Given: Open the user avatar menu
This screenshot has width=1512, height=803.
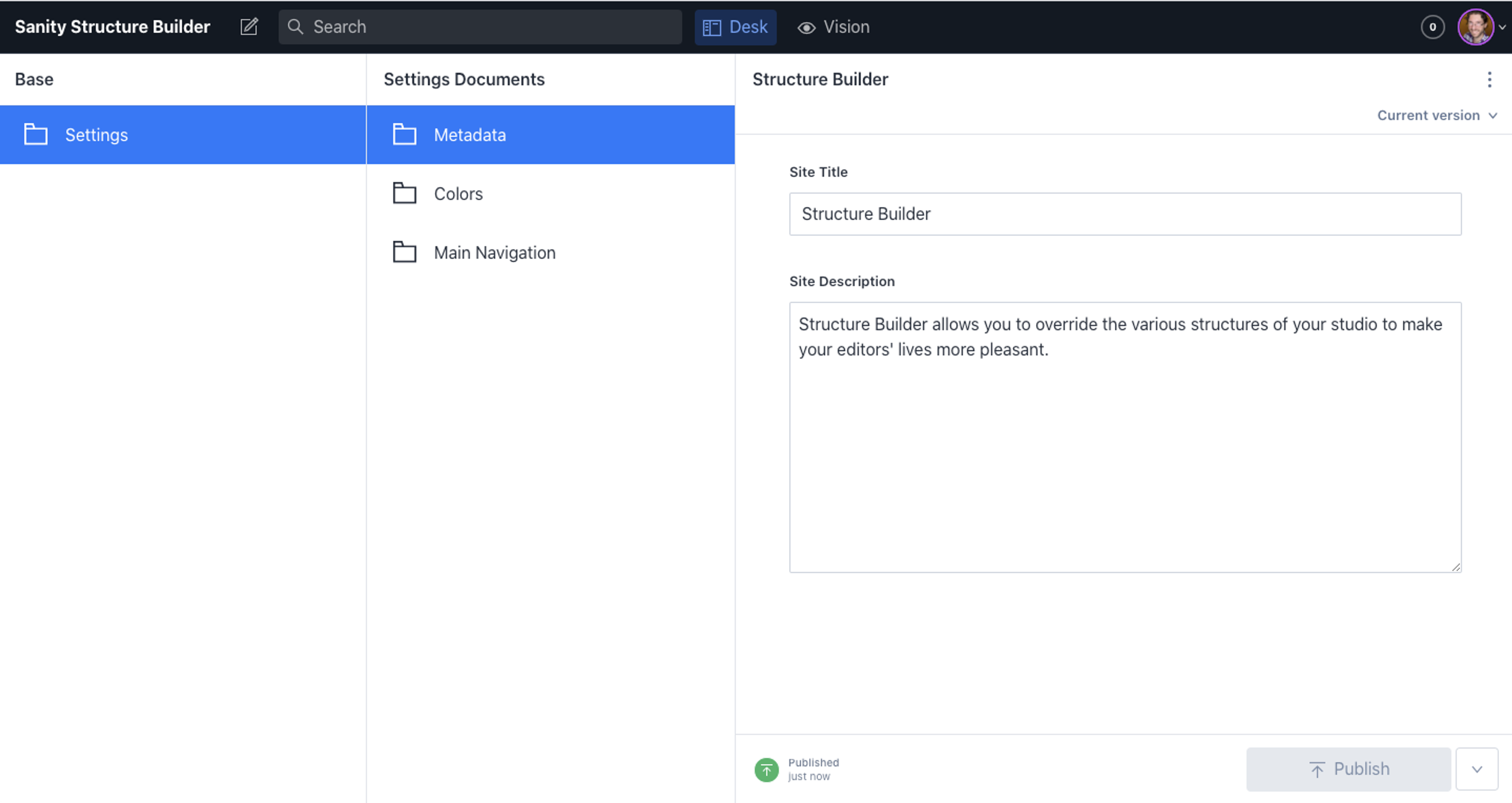Looking at the screenshot, I should [x=1477, y=26].
